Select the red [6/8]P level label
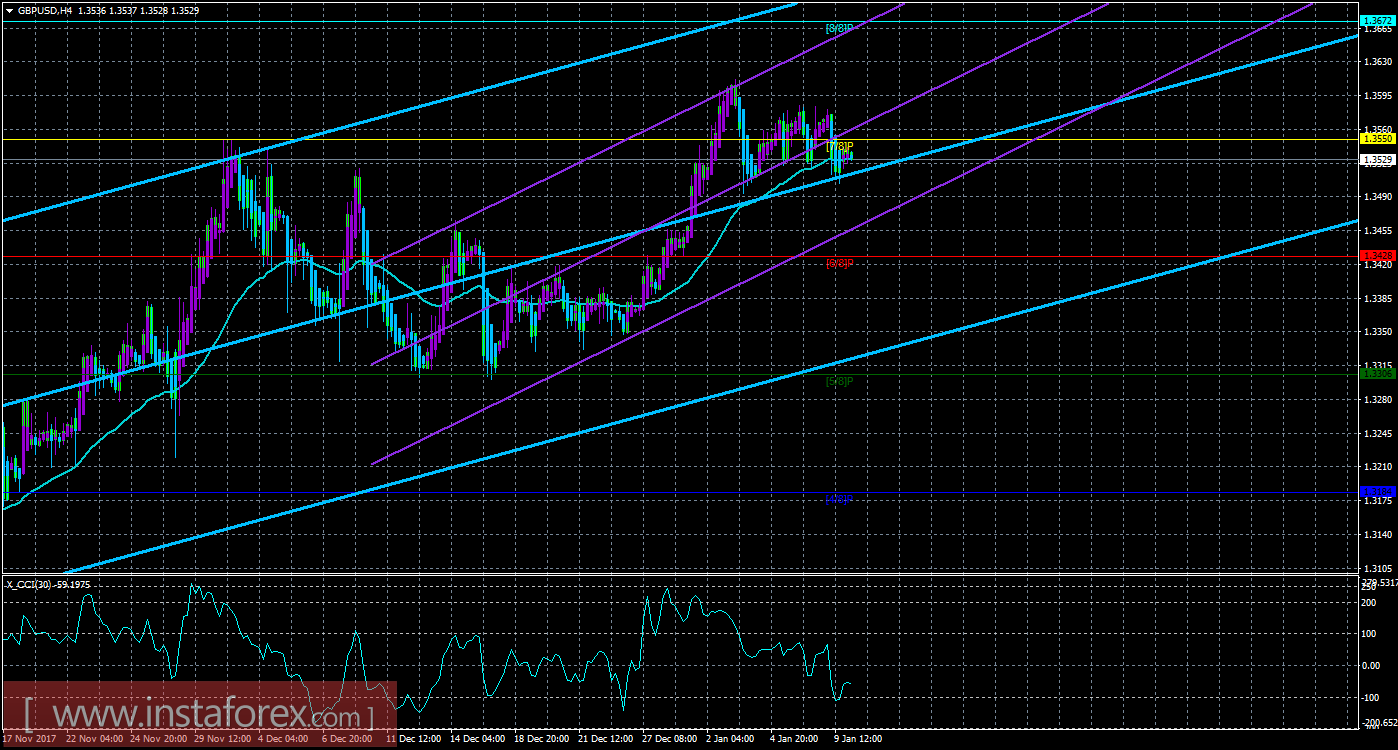1398x750 pixels. tap(839, 263)
